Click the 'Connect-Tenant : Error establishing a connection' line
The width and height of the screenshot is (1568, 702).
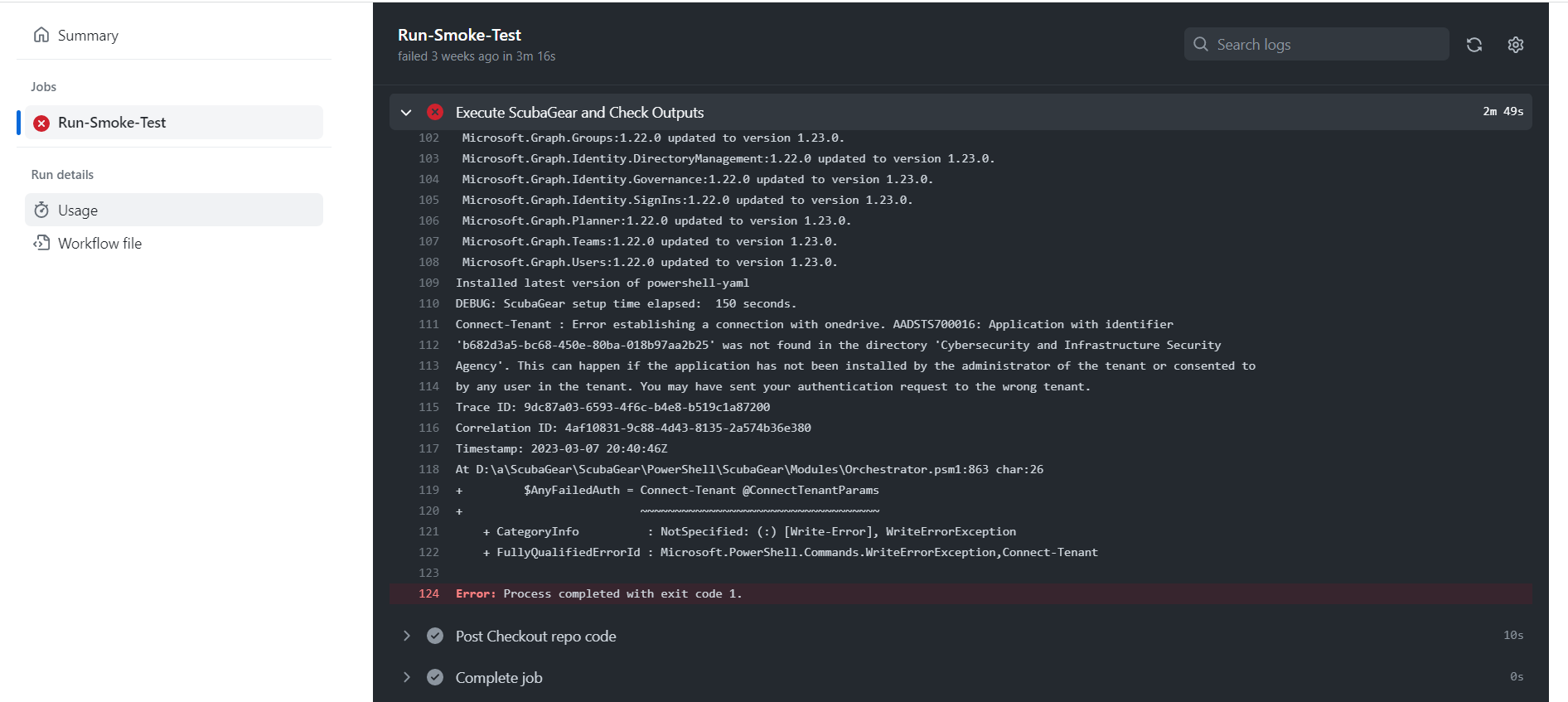814,324
